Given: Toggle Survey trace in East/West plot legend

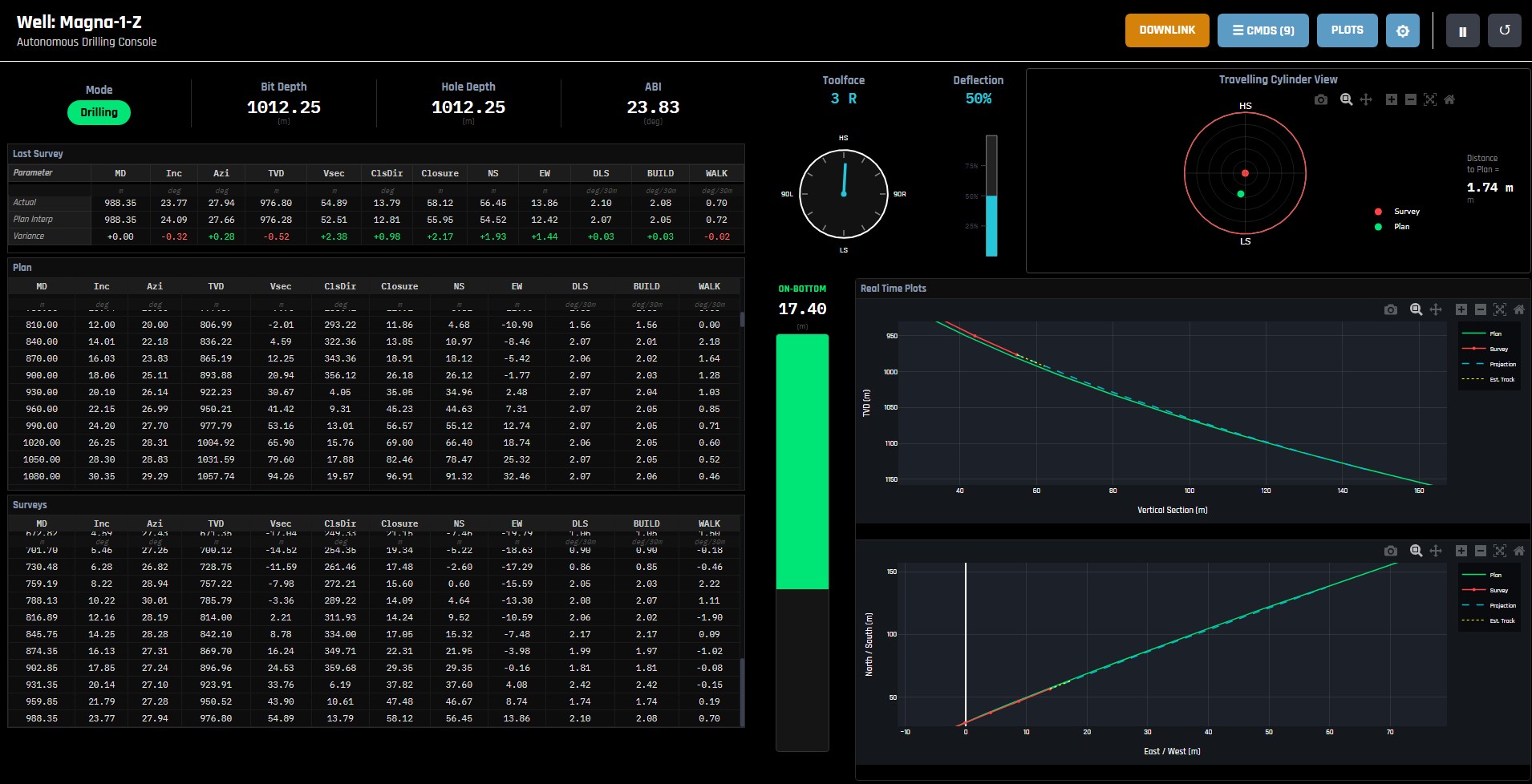Looking at the screenshot, I should [1485, 590].
